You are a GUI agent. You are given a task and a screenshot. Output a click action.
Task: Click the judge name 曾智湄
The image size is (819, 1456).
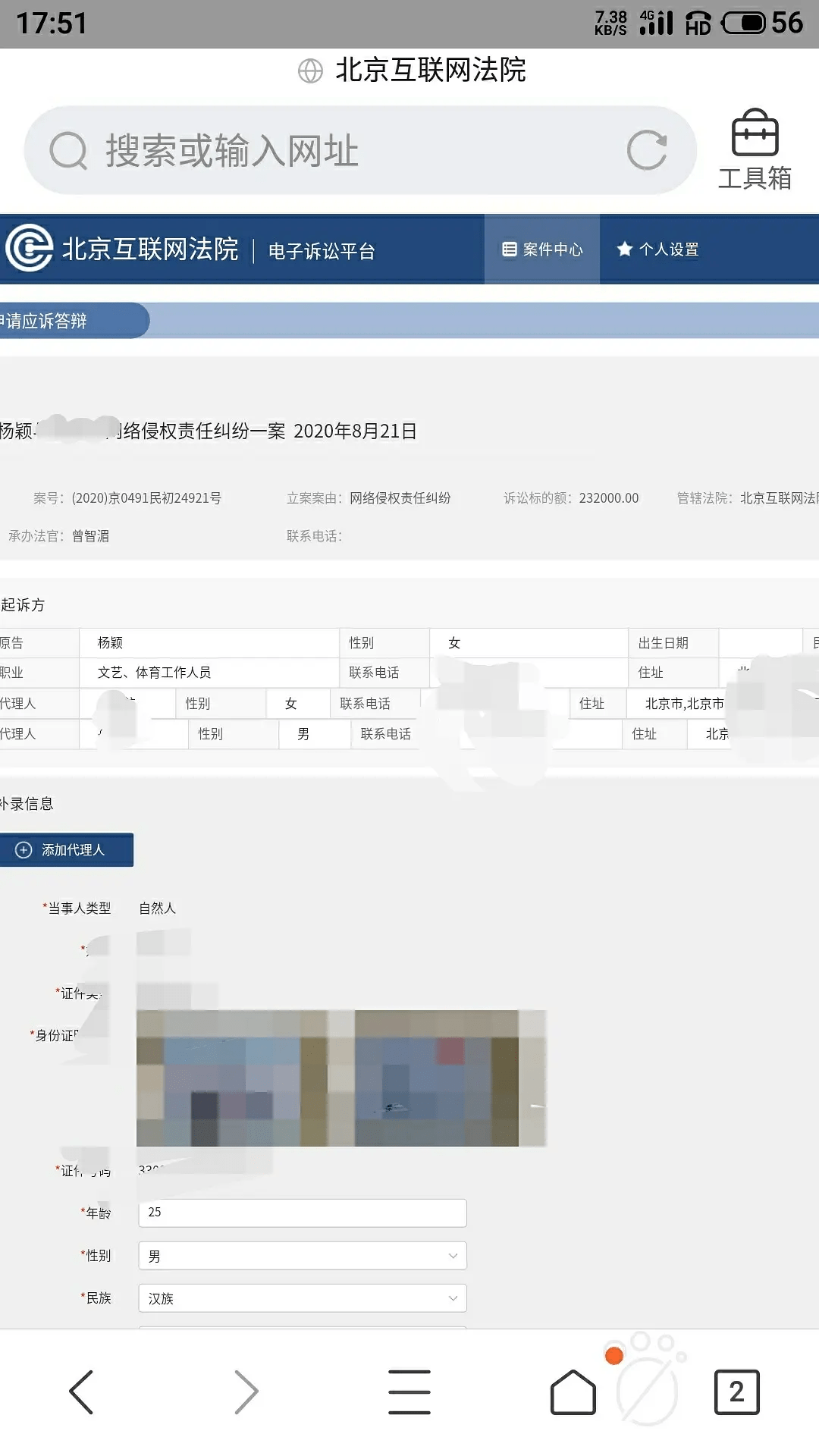[x=90, y=536]
